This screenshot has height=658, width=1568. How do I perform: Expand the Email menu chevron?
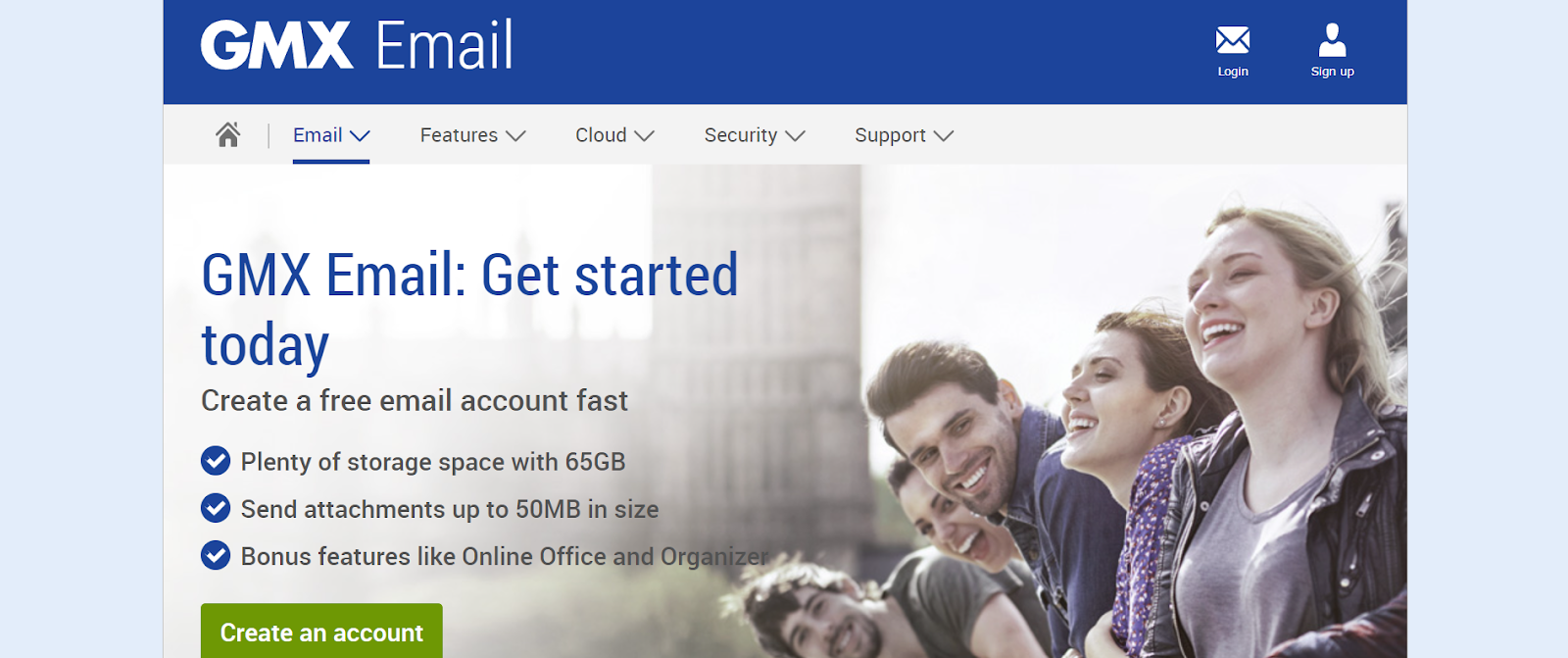[360, 136]
